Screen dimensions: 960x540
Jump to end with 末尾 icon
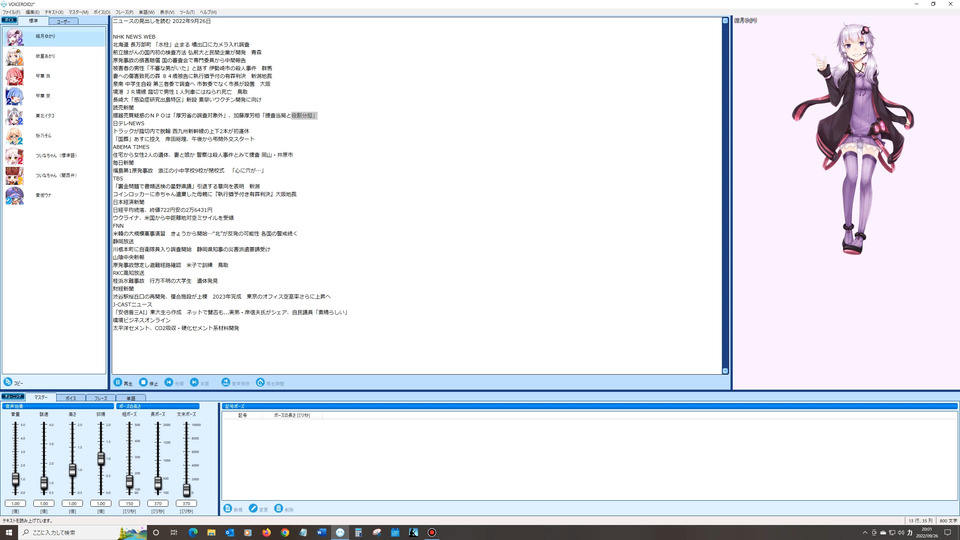[x=194, y=382]
